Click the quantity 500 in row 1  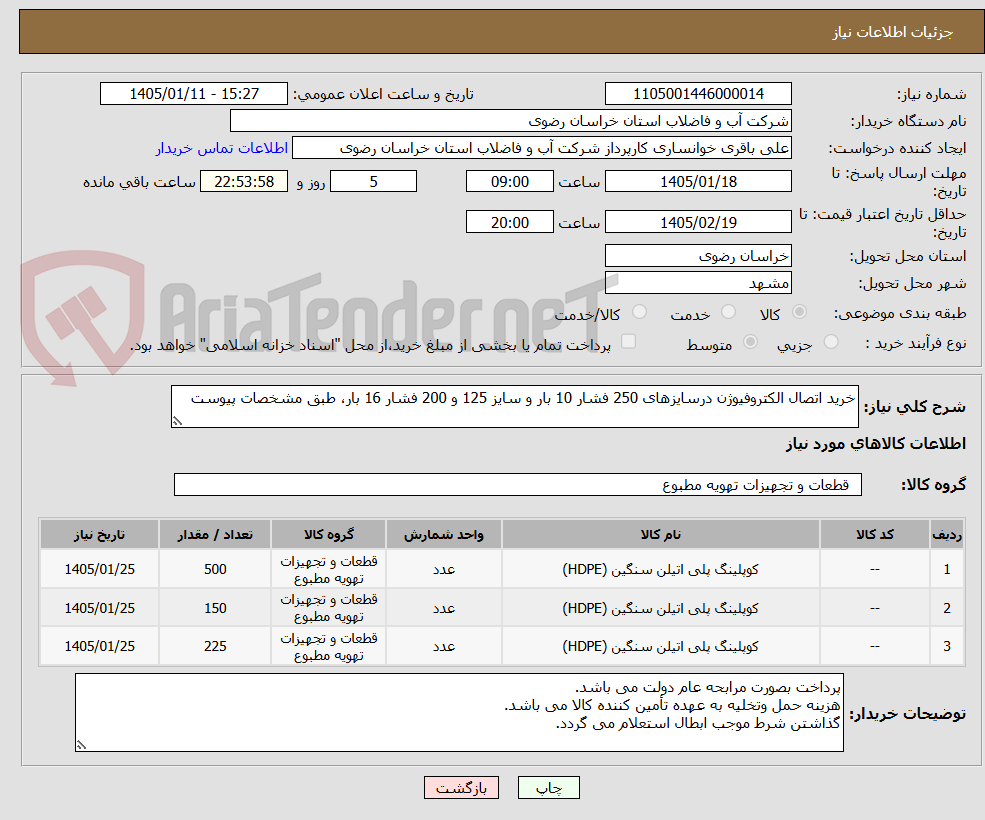tap(215, 569)
